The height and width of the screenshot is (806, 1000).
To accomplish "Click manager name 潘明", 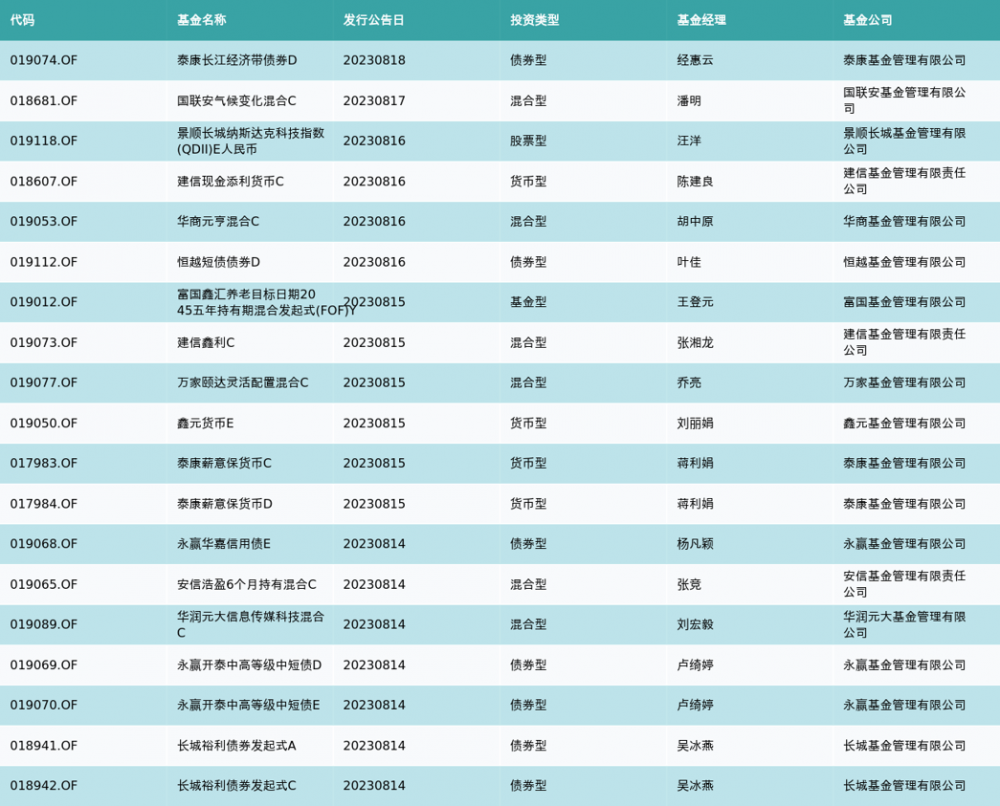I will coord(689,101).
